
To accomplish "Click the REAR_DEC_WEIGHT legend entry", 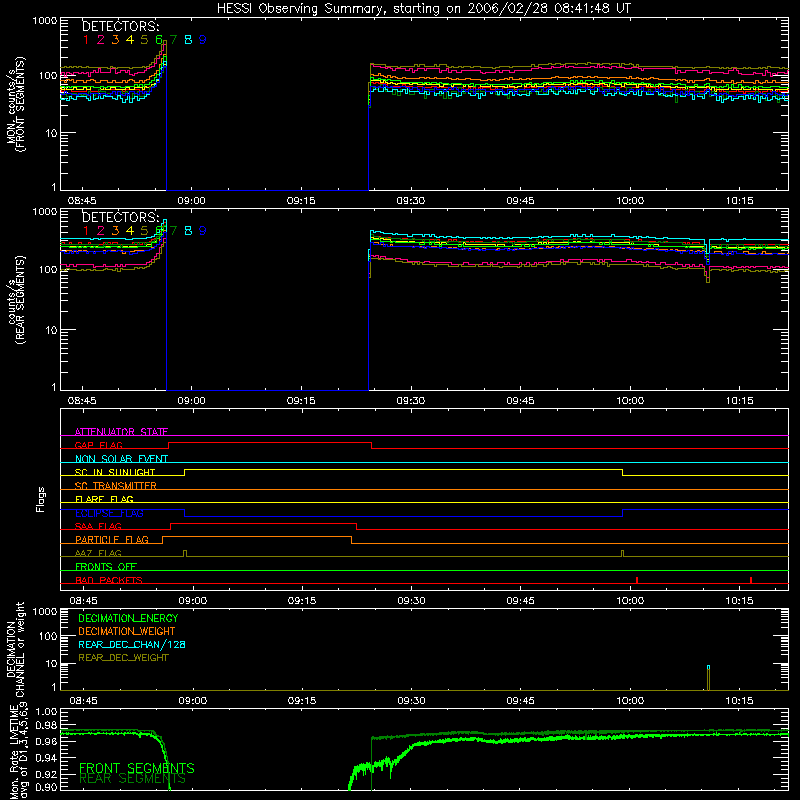I will pyautogui.click(x=123, y=658).
